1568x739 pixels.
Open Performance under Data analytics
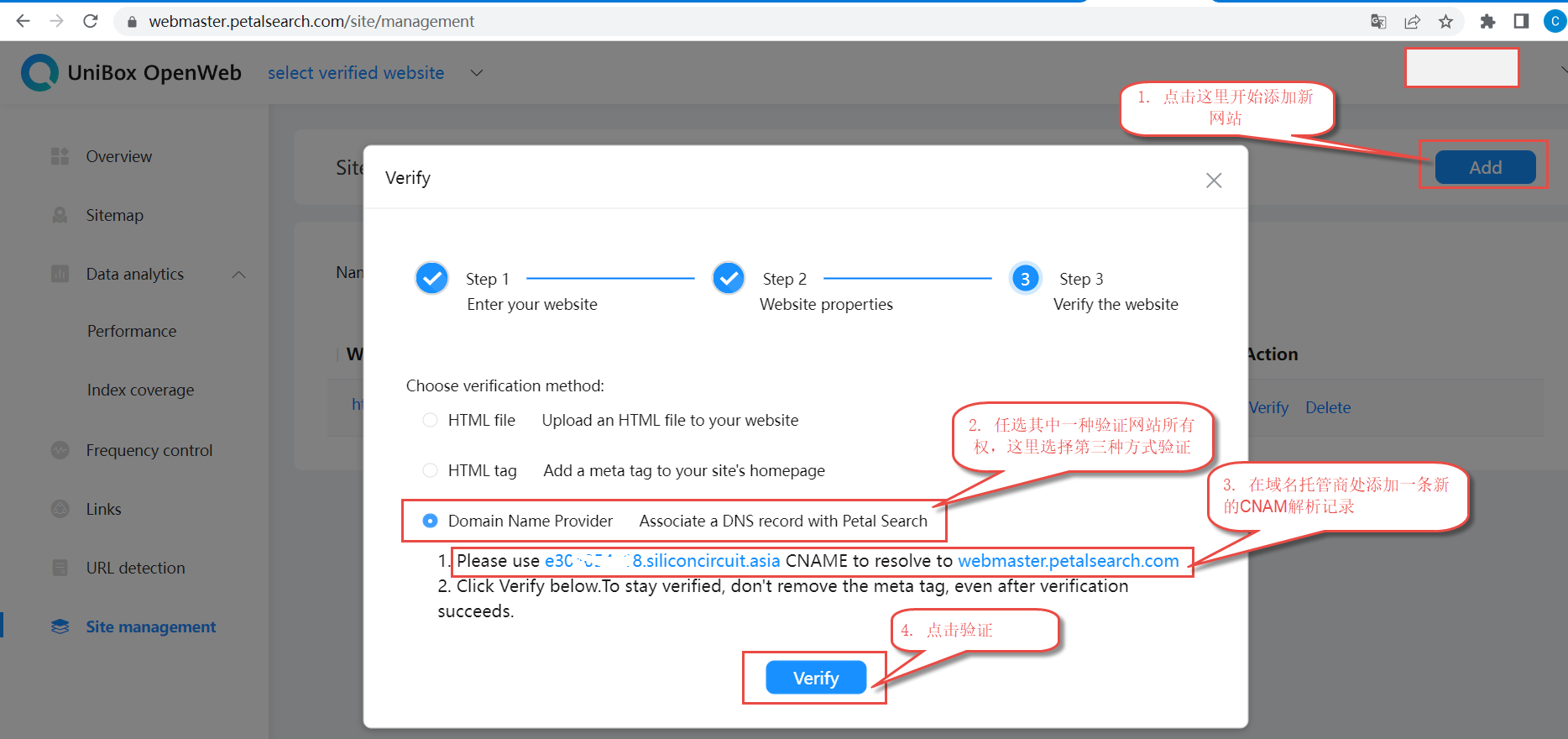[132, 331]
